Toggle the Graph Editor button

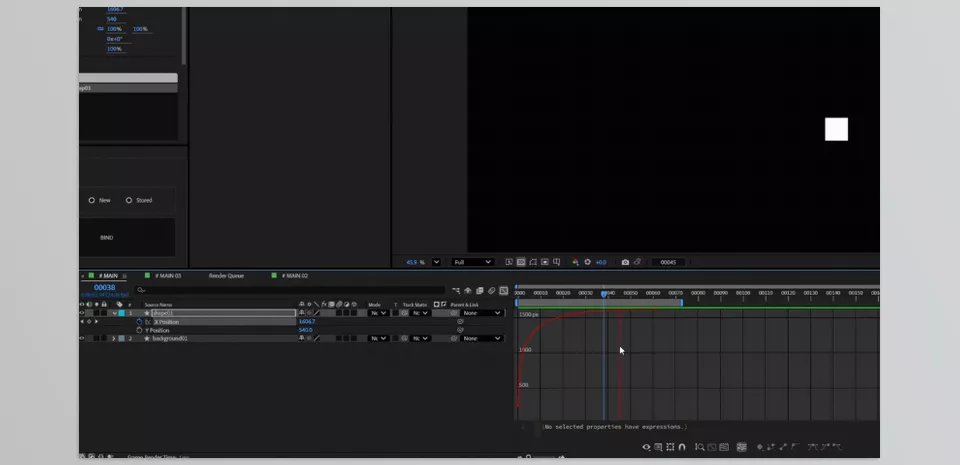point(503,291)
